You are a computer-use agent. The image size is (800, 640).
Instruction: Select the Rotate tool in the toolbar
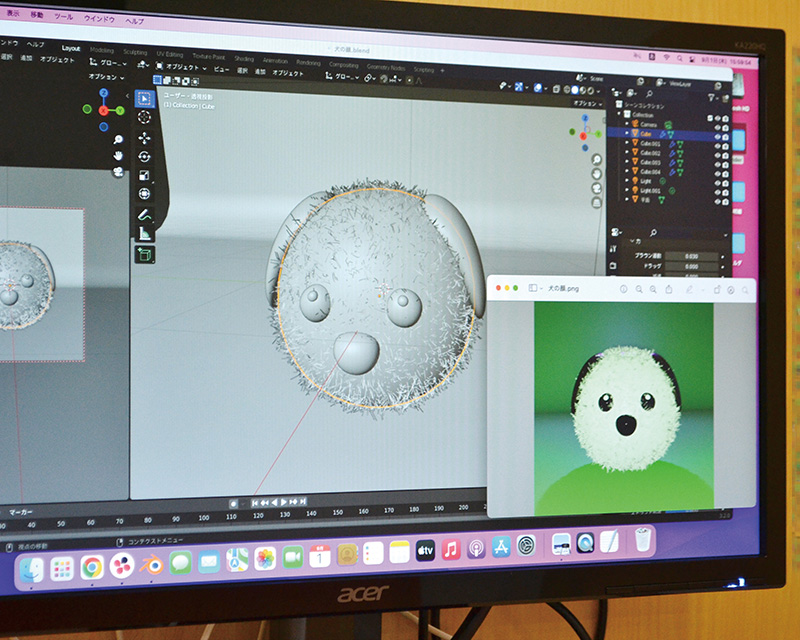click(144, 156)
